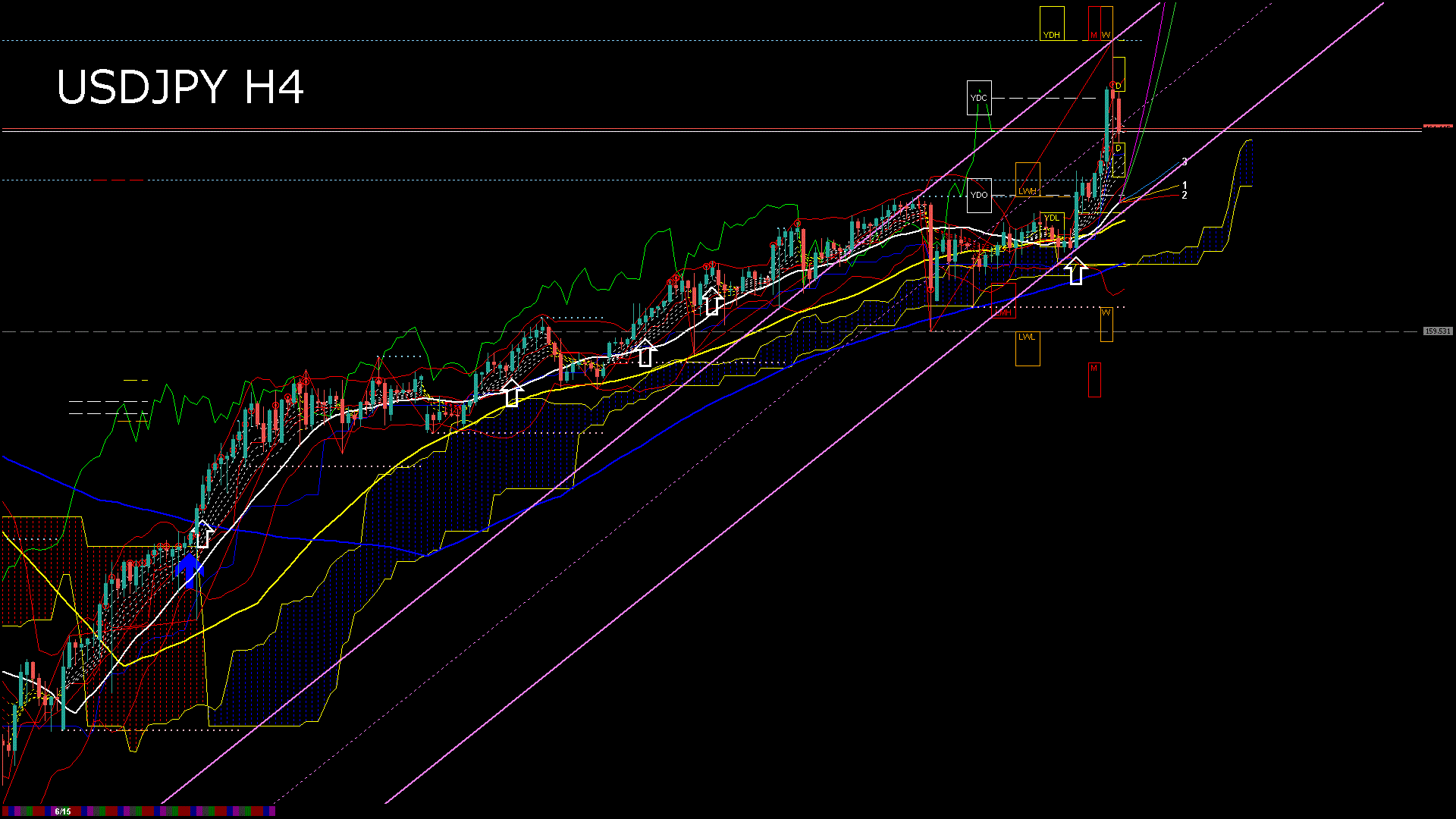
Task: Select the red M label below LWL
Action: point(1094,379)
